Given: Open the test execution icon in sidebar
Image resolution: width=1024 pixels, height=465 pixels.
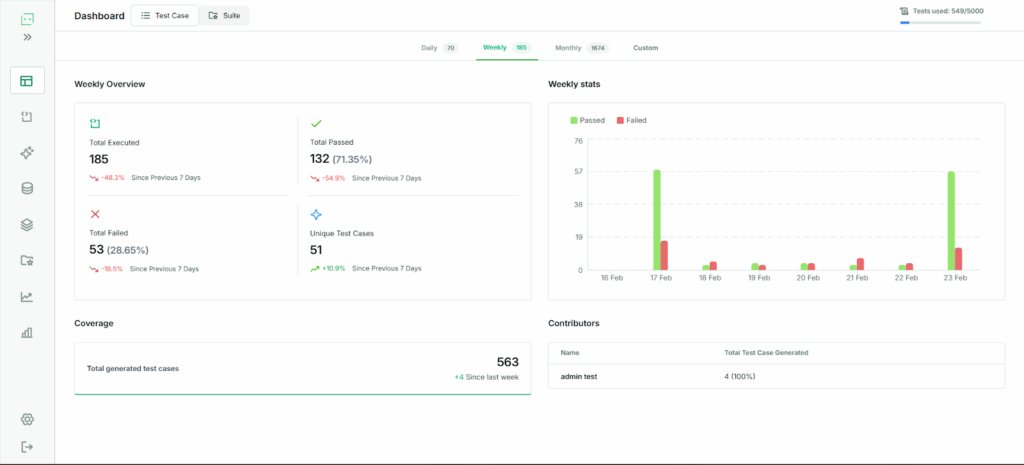Looking at the screenshot, I should (27, 117).
